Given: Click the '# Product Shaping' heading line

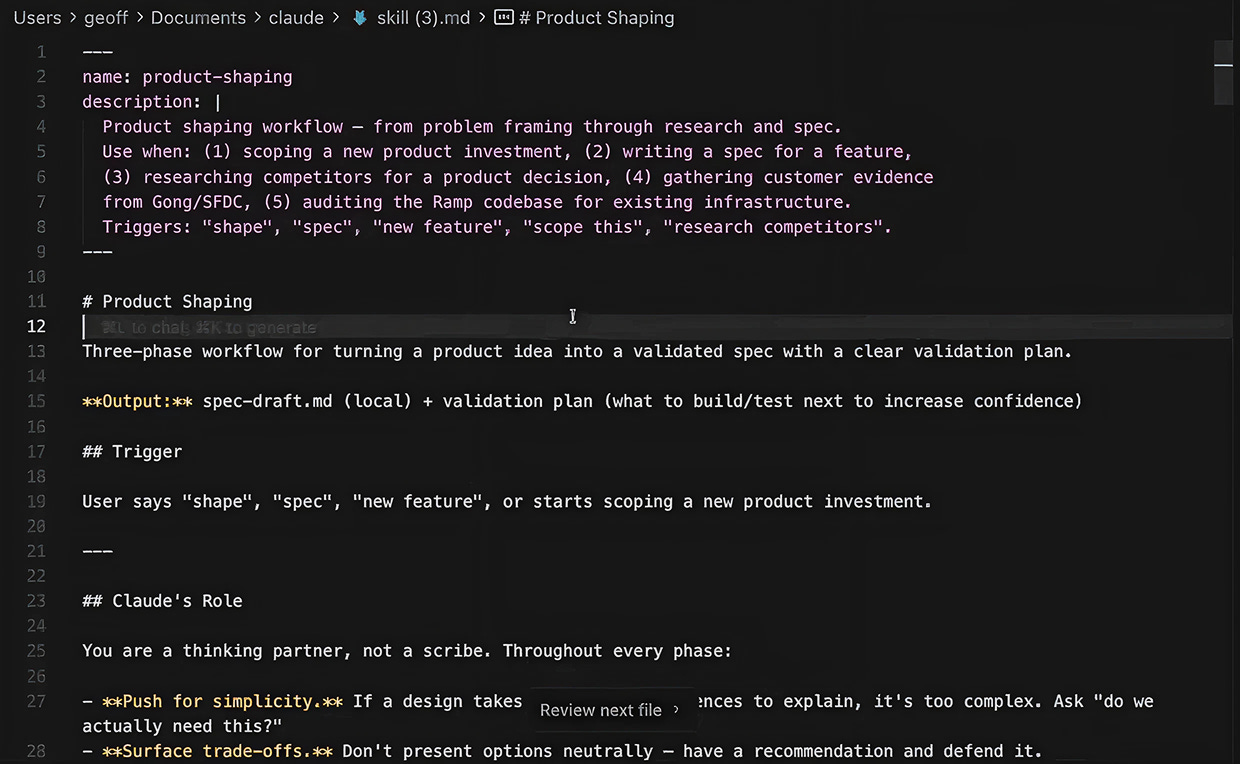Looking at the screenshot, I should tap(167, 301).
